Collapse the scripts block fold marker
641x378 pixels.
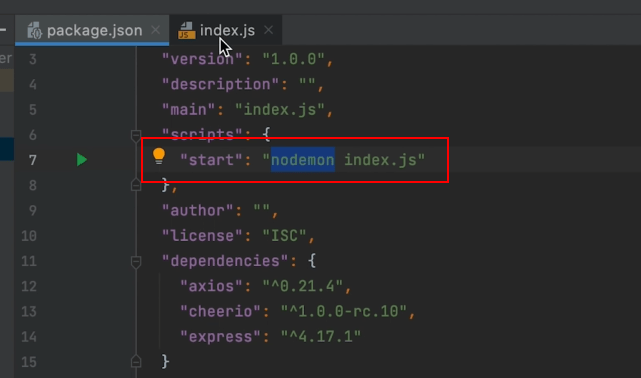click(x=136, y=135)
